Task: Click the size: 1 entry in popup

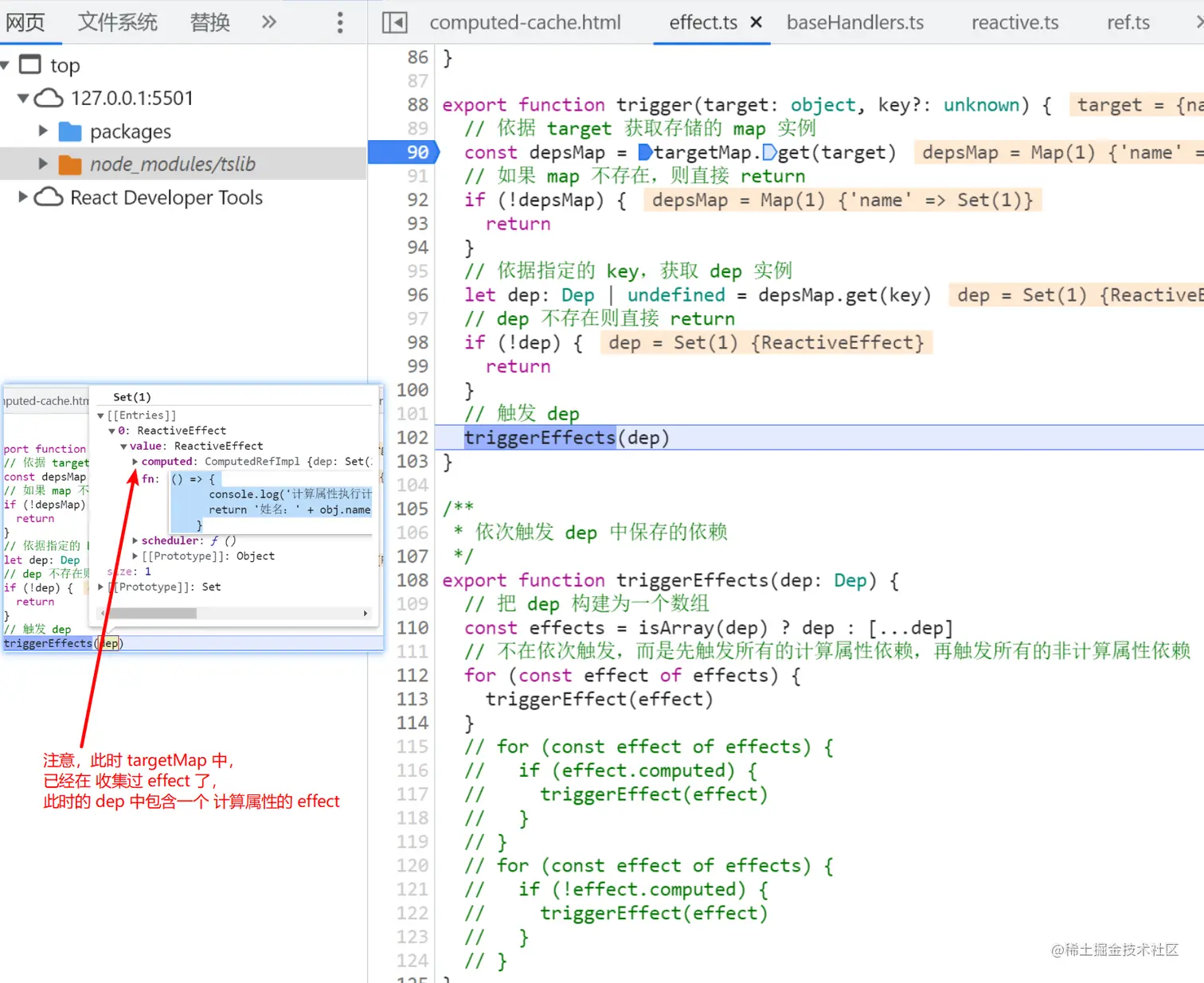Action: pos(129,571)
